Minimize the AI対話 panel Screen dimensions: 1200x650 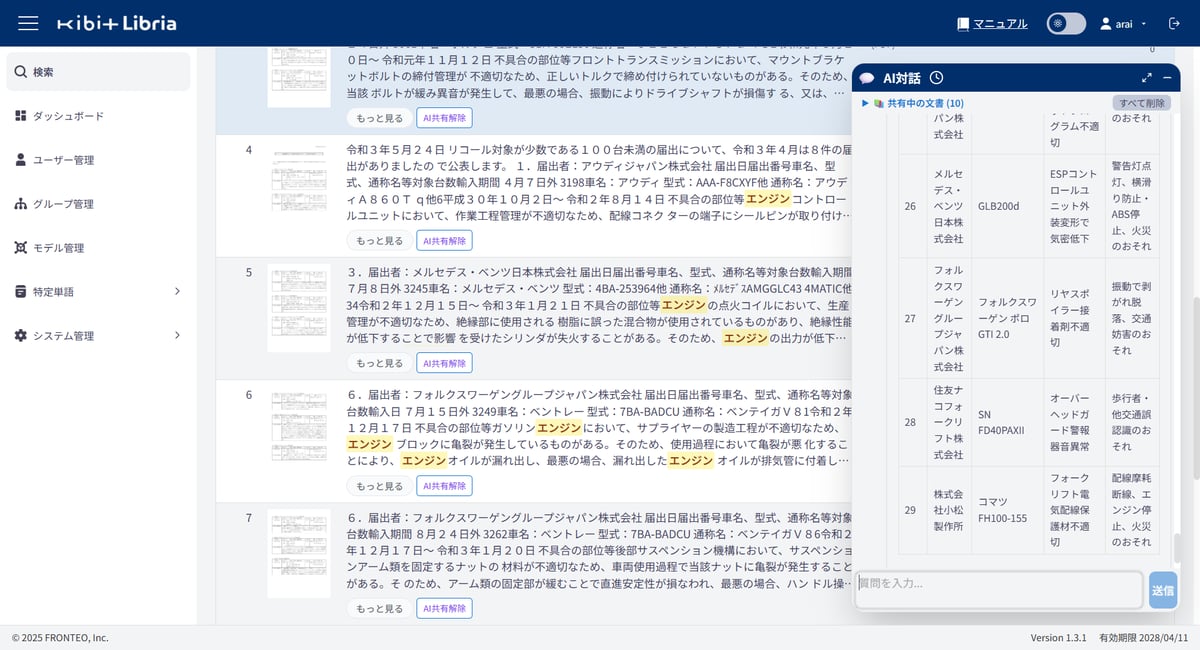click(x=1167, y=78)
